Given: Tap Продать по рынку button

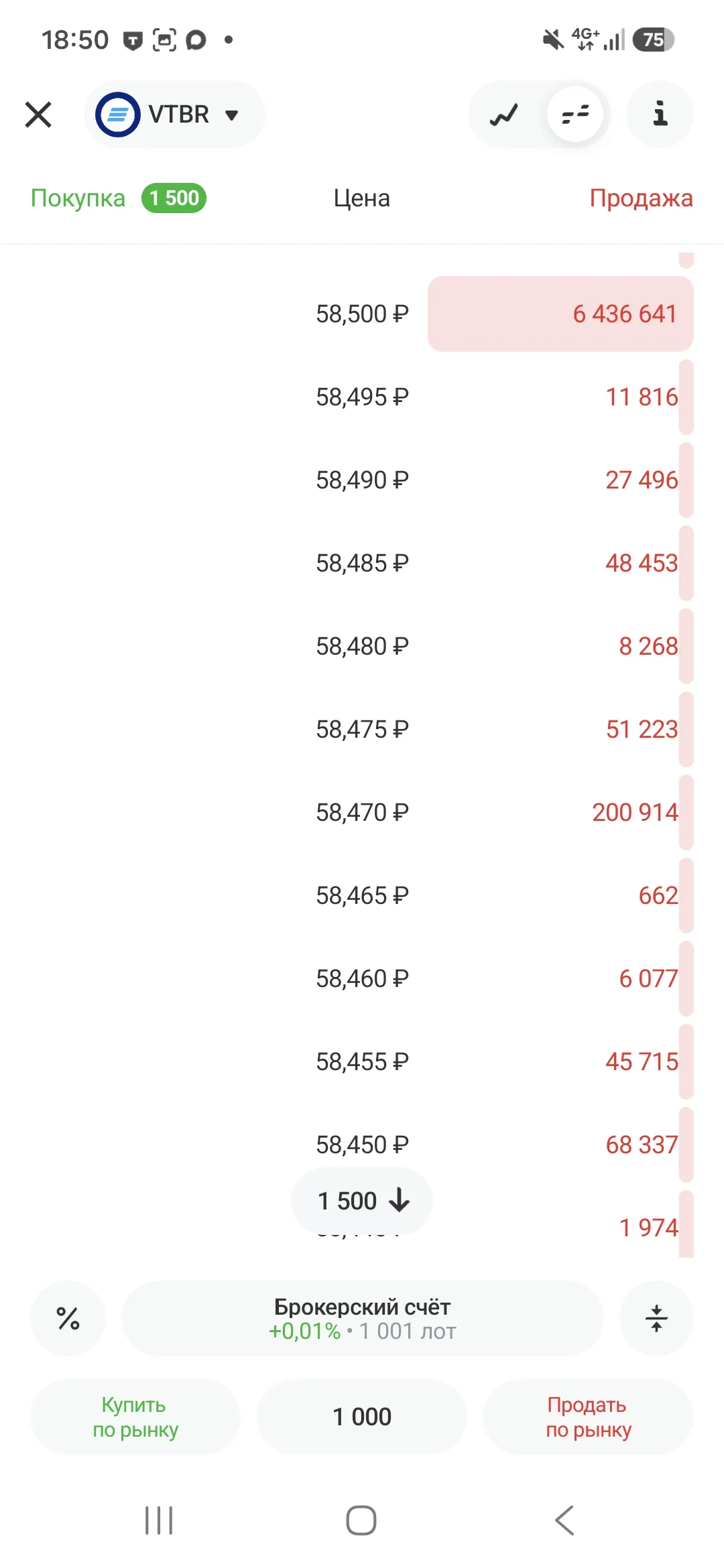Looking at the screenshot, I should 589,1417.
